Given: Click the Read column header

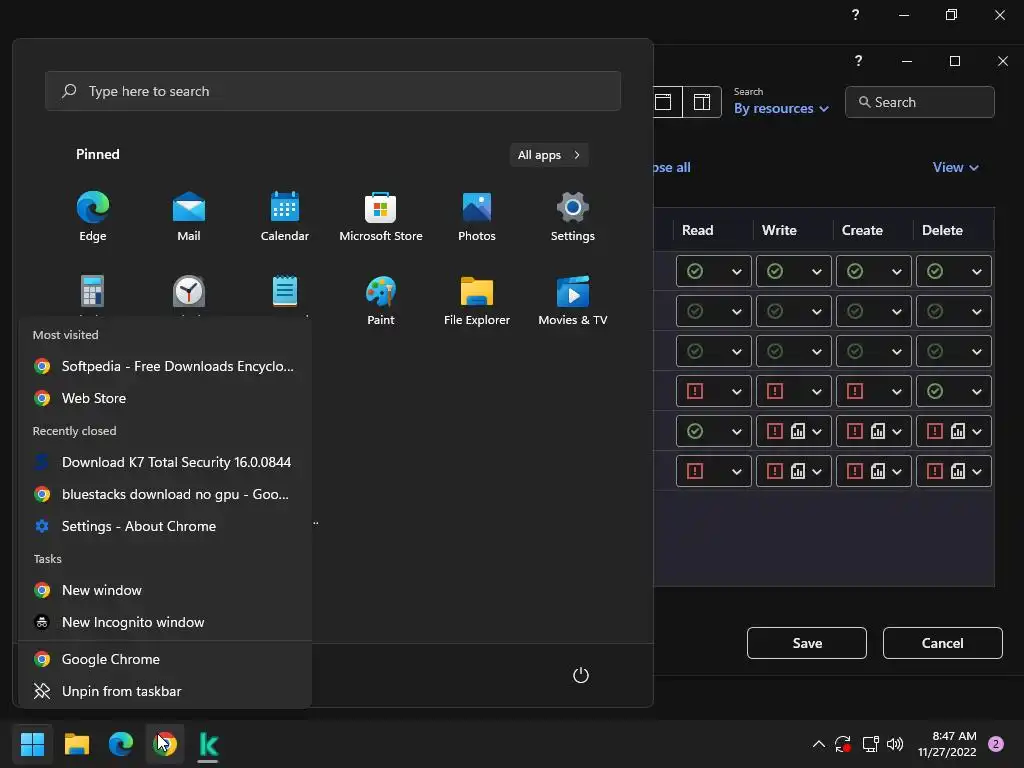Looking at the screenshot, I should tap(697, 230).
